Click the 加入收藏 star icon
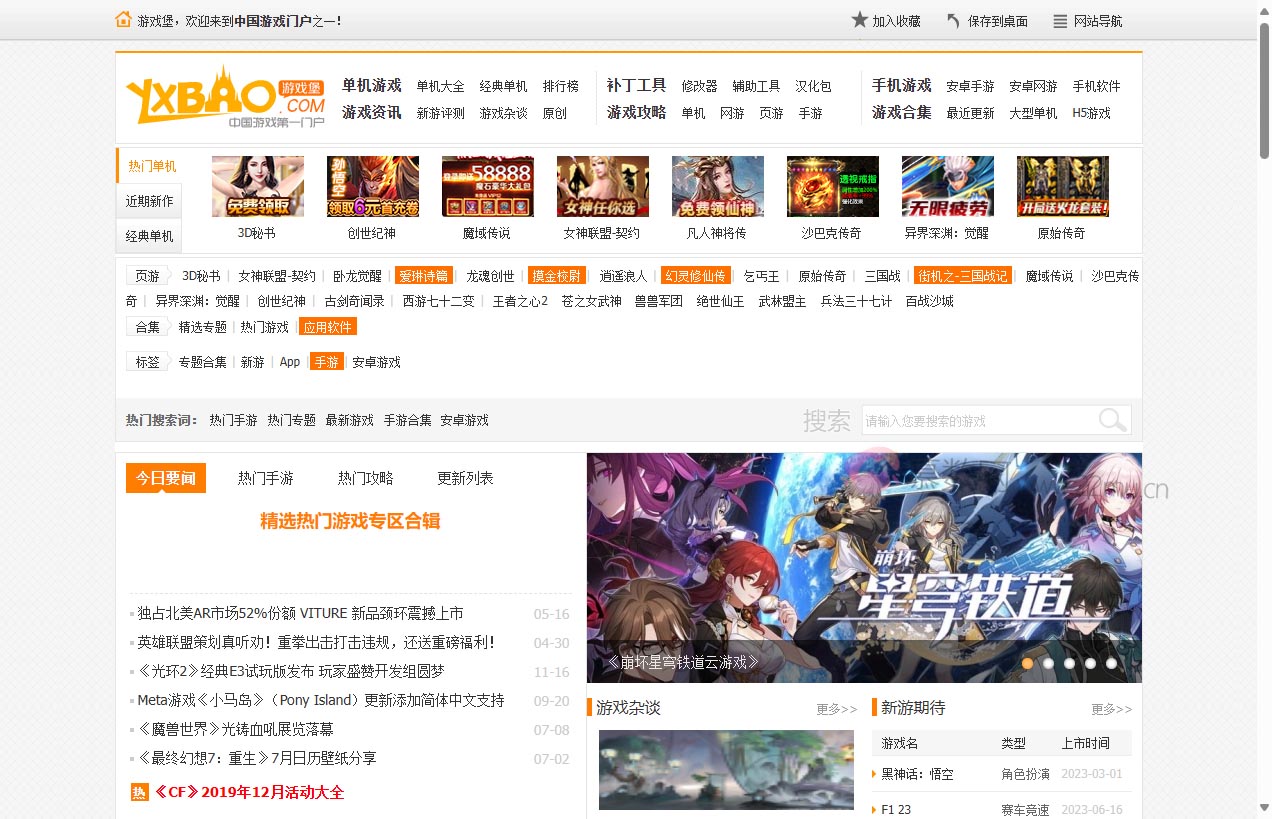The image size is (1272, 819). (x=860, y=19)
